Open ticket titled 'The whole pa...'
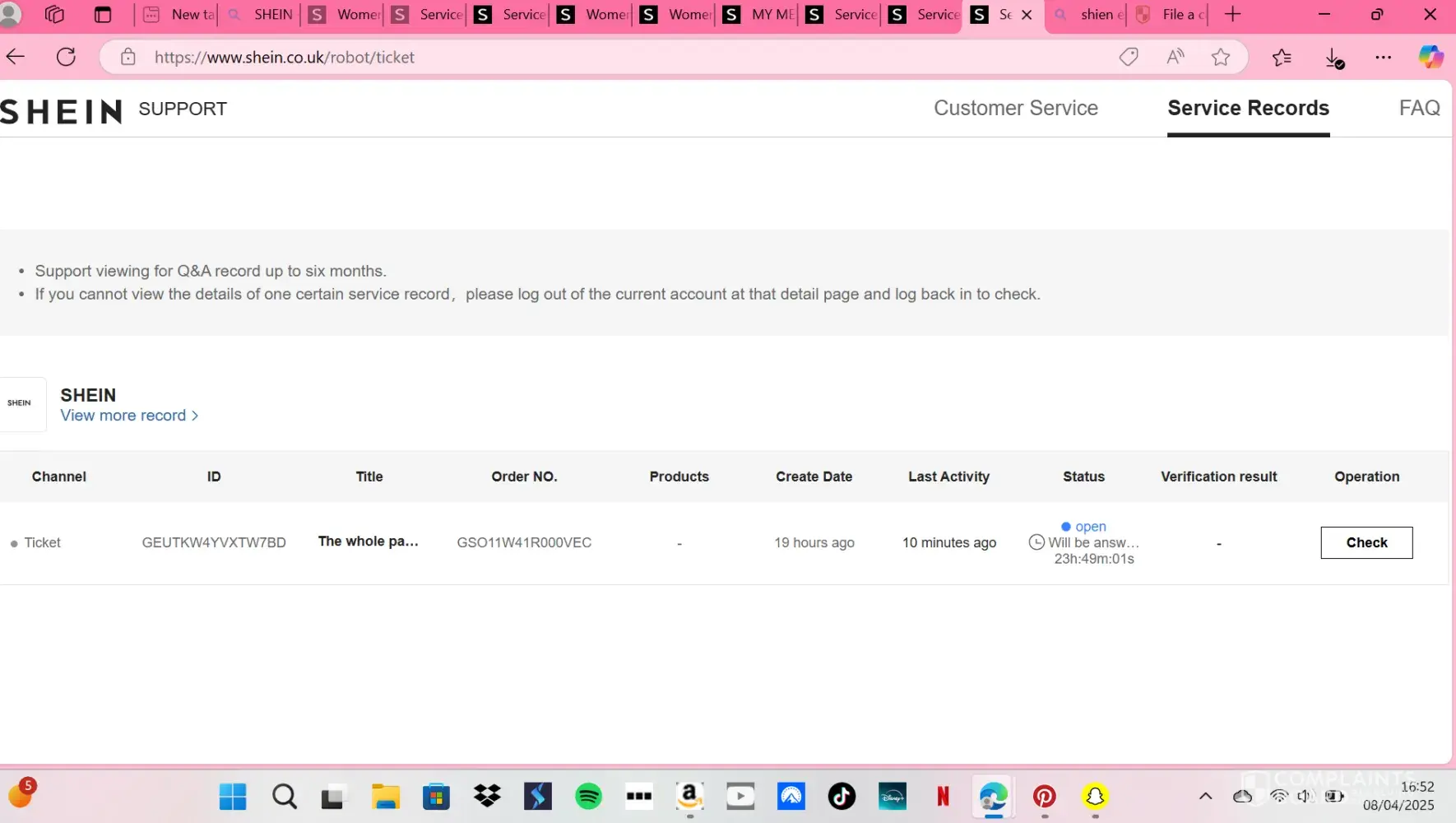Image resolution: width=1456 pixels, height=823 pixels. pos(369,542)
